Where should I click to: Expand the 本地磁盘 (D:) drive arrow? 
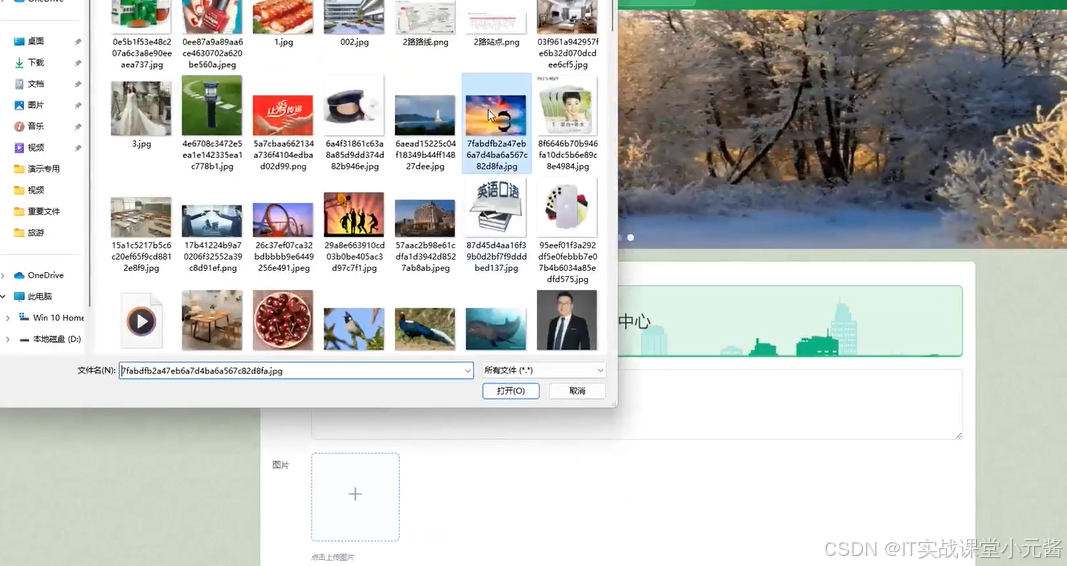pyautogui.click(x=8, y=339)
